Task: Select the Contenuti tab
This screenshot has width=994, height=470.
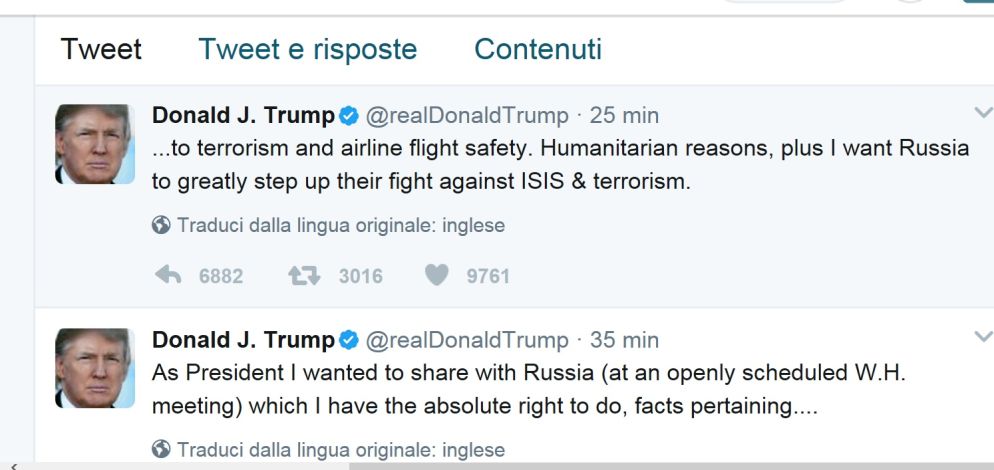Action: [537, 49]
